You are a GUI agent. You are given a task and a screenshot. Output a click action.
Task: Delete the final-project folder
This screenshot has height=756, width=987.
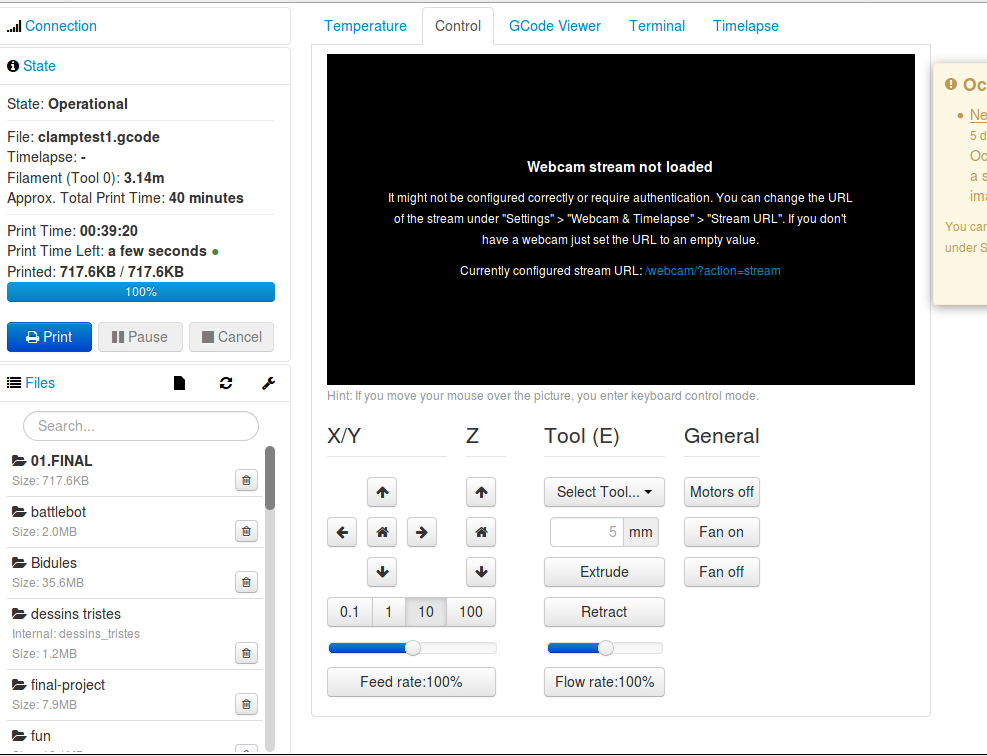tap(246, 704)
